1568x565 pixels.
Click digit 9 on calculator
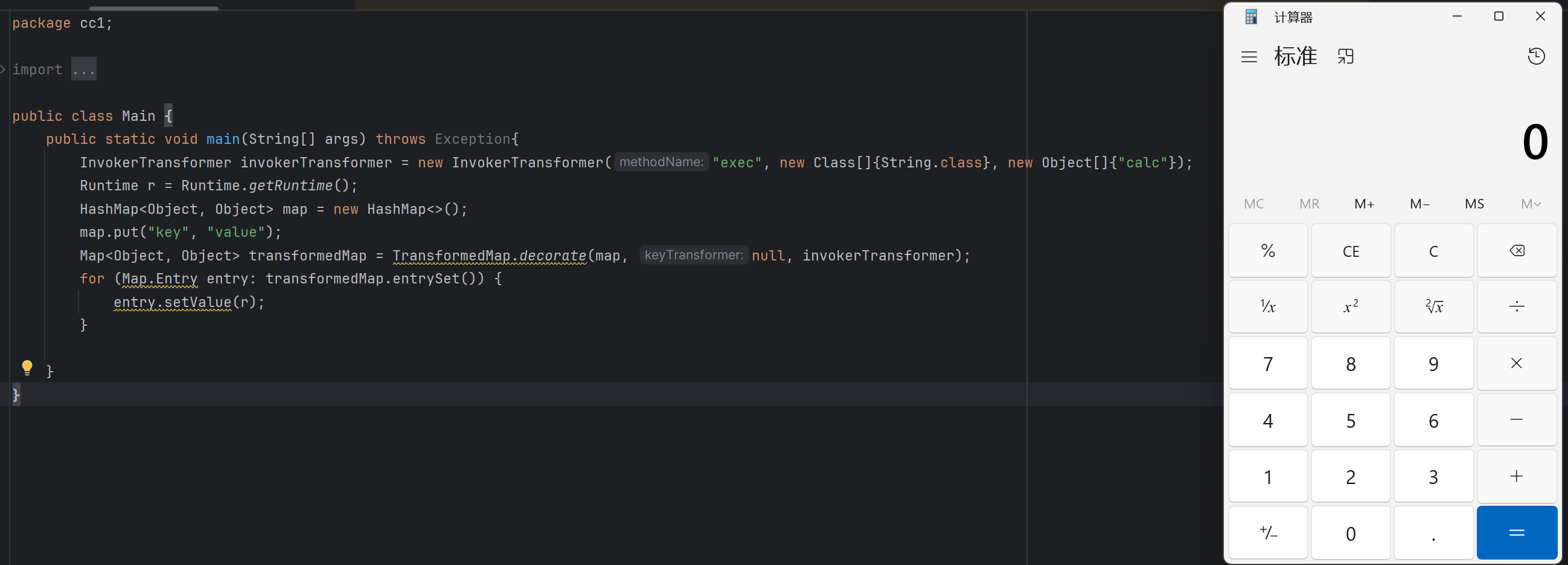[x=1434, y=363]
